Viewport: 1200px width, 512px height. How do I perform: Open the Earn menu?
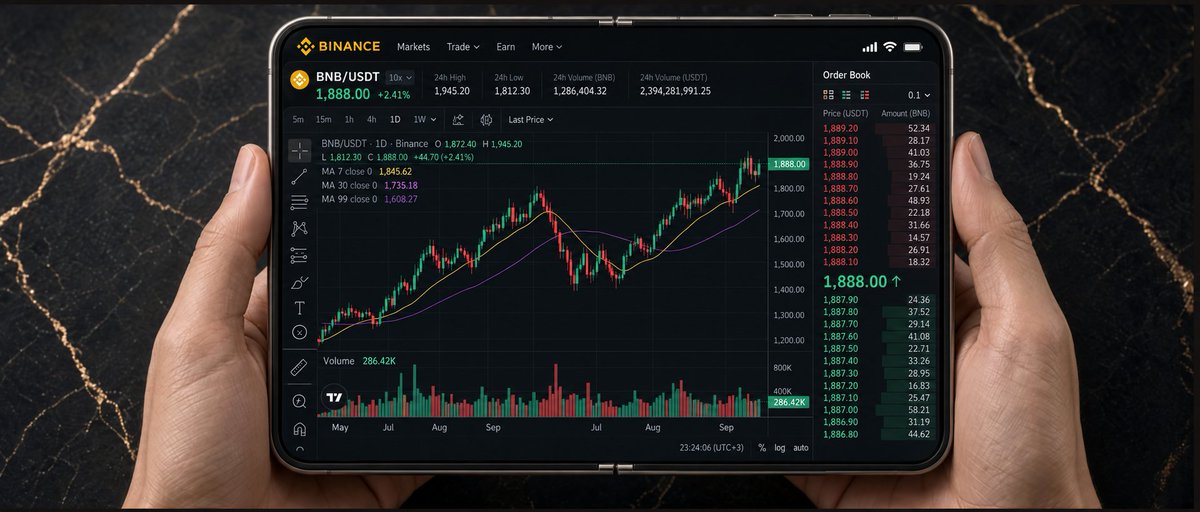point(506,47)
